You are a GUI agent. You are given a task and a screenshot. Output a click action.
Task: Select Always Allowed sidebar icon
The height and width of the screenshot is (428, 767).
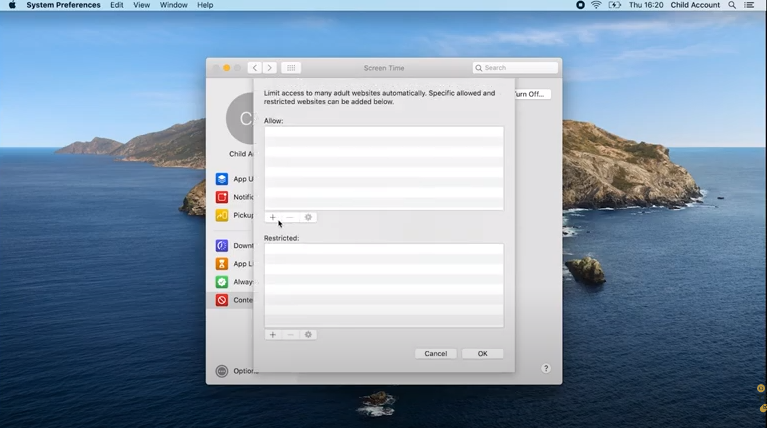pyautogui.click(x=222, y=282)
